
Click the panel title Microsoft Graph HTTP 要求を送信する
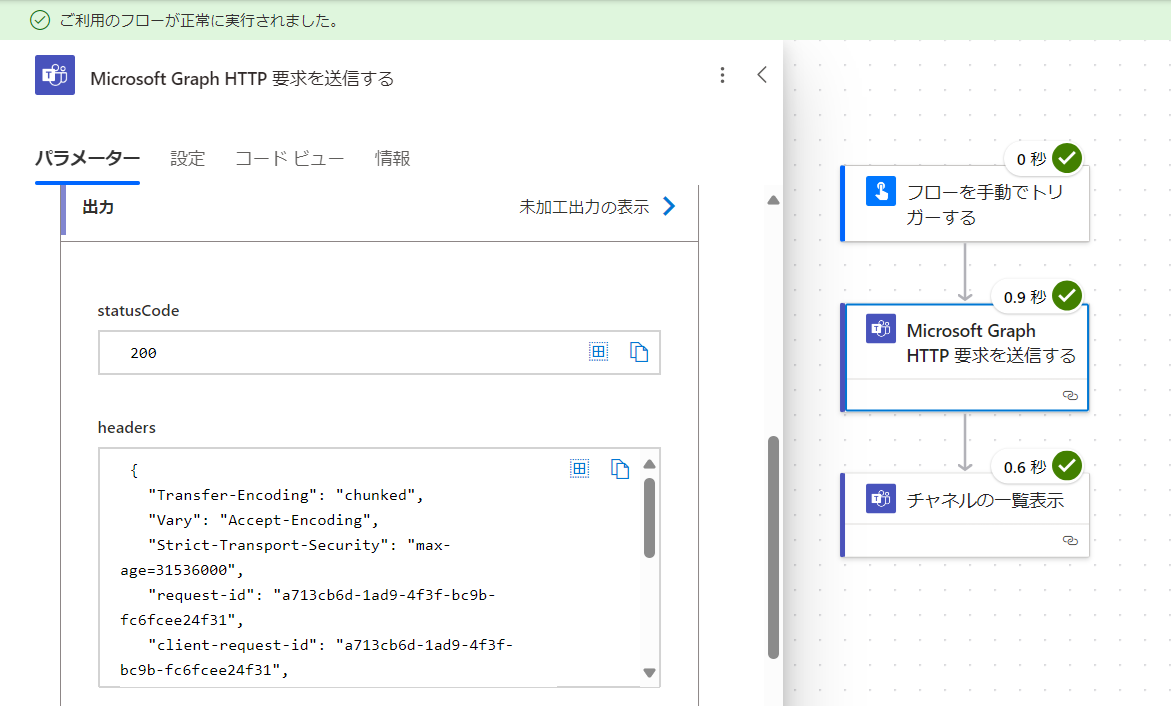point(242,78)
